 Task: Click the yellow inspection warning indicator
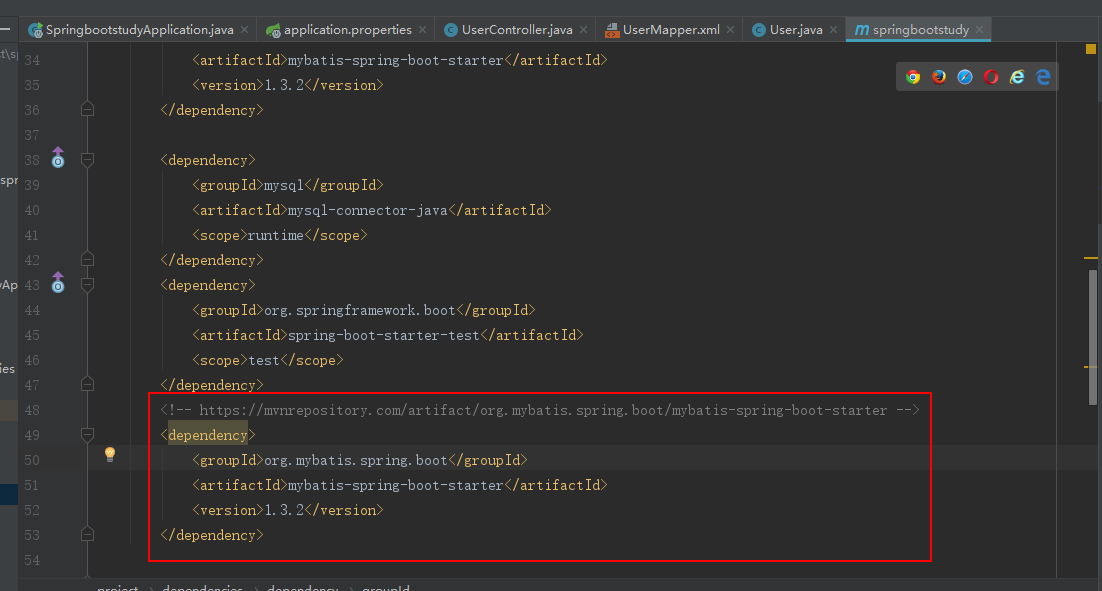tap(1091, 49)
